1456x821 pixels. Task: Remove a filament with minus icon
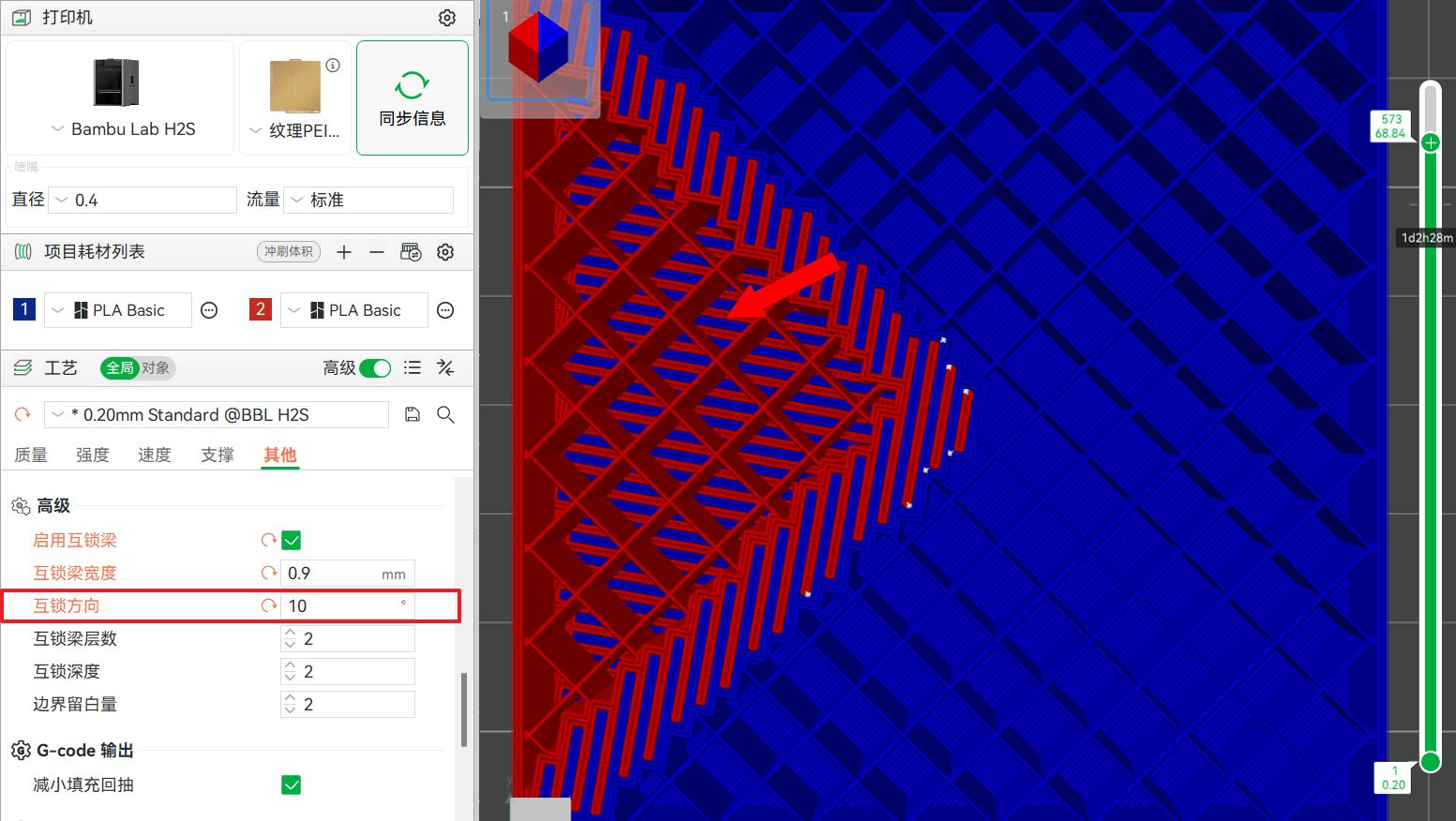click(x=377, y=252)
